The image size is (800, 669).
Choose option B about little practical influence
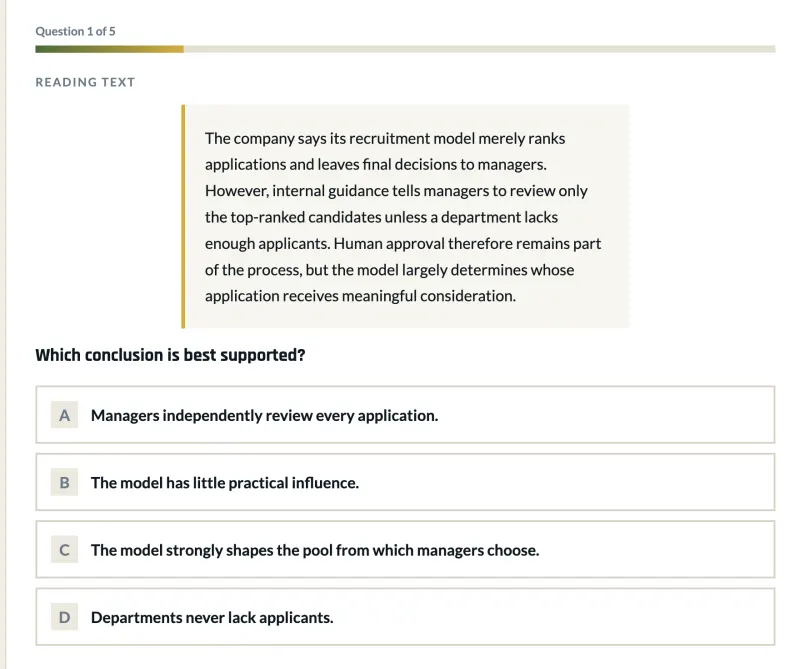pos(405,482)
